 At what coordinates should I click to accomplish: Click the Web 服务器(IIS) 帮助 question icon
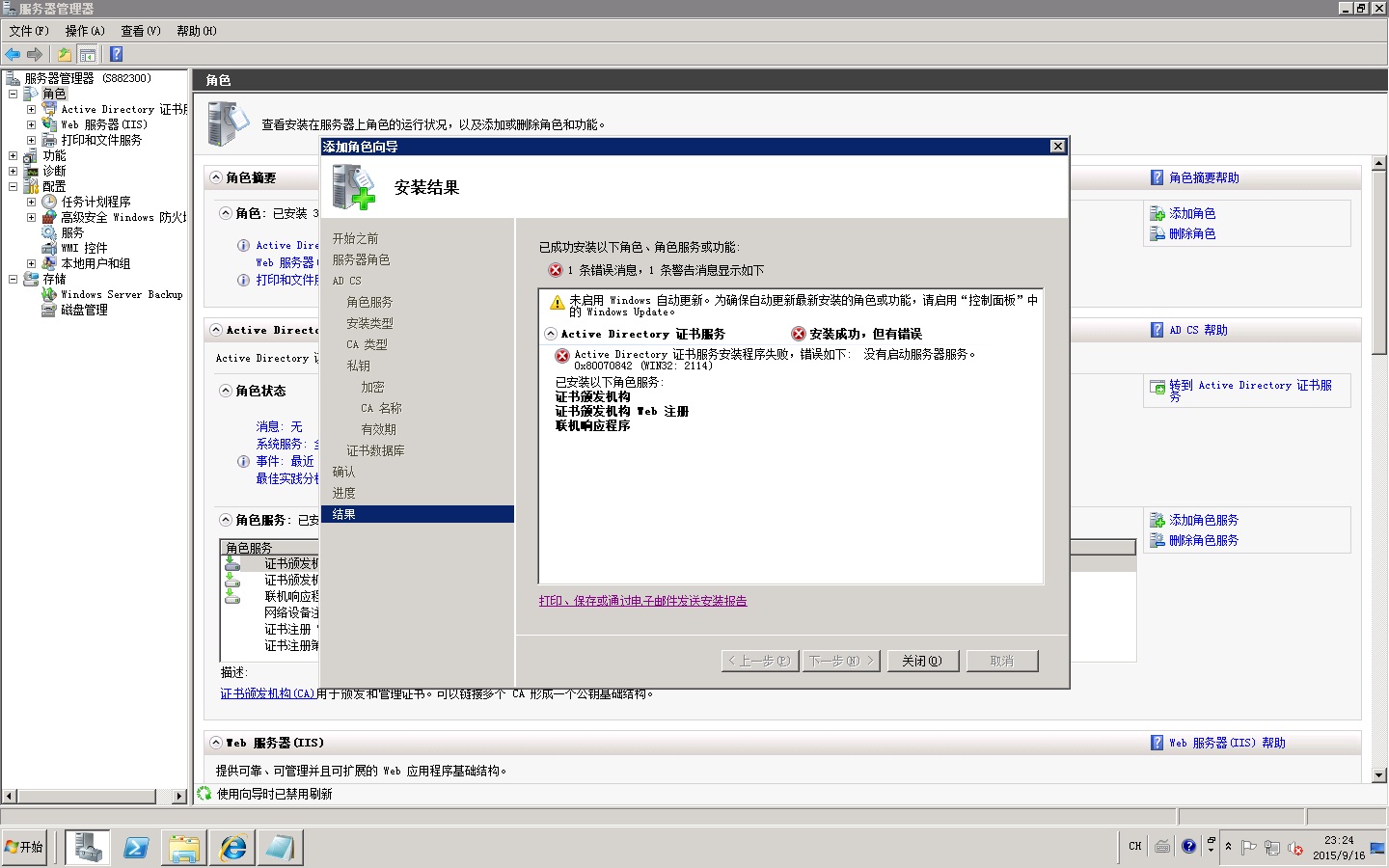(1157, 743)
